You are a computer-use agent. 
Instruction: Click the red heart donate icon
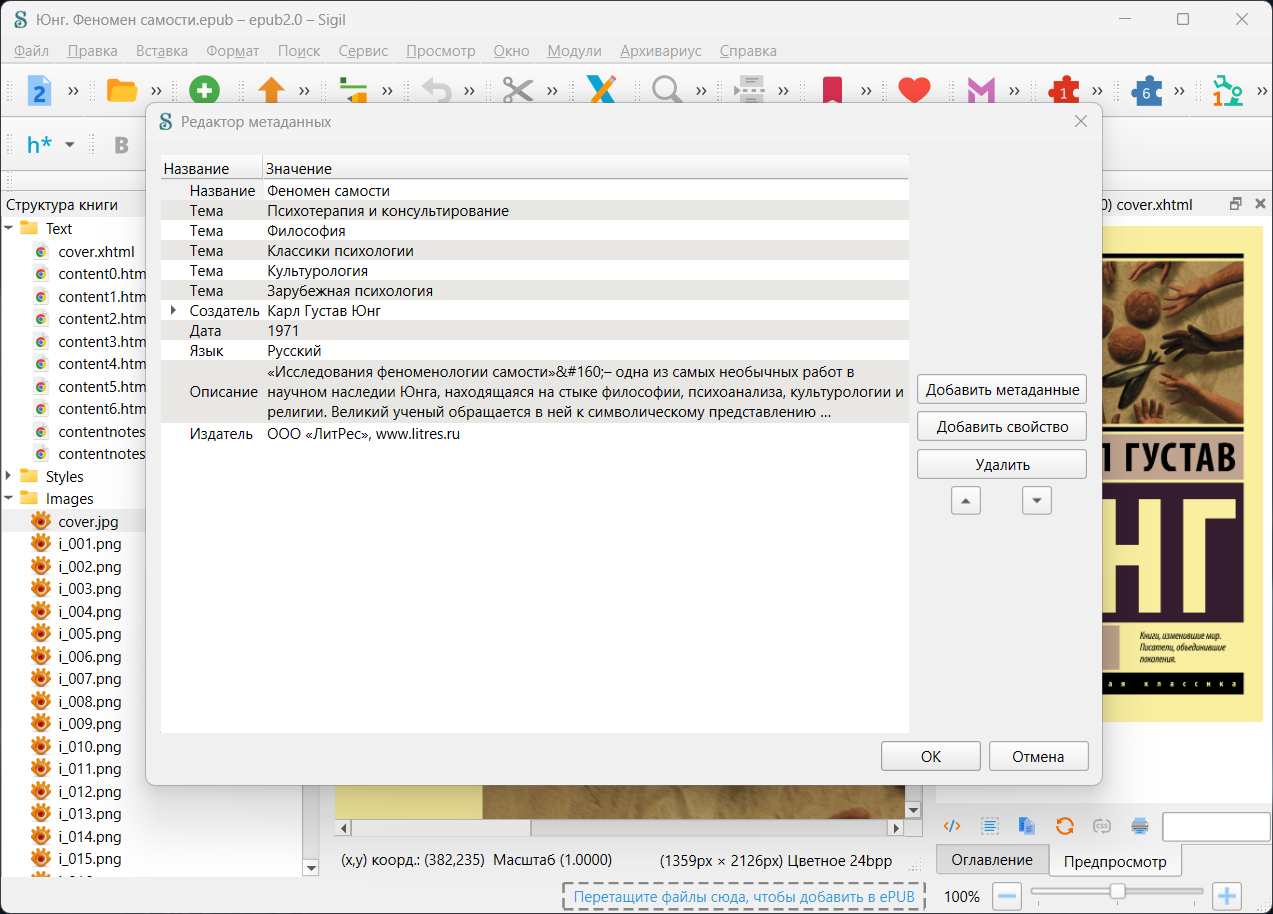pos(914,91)
